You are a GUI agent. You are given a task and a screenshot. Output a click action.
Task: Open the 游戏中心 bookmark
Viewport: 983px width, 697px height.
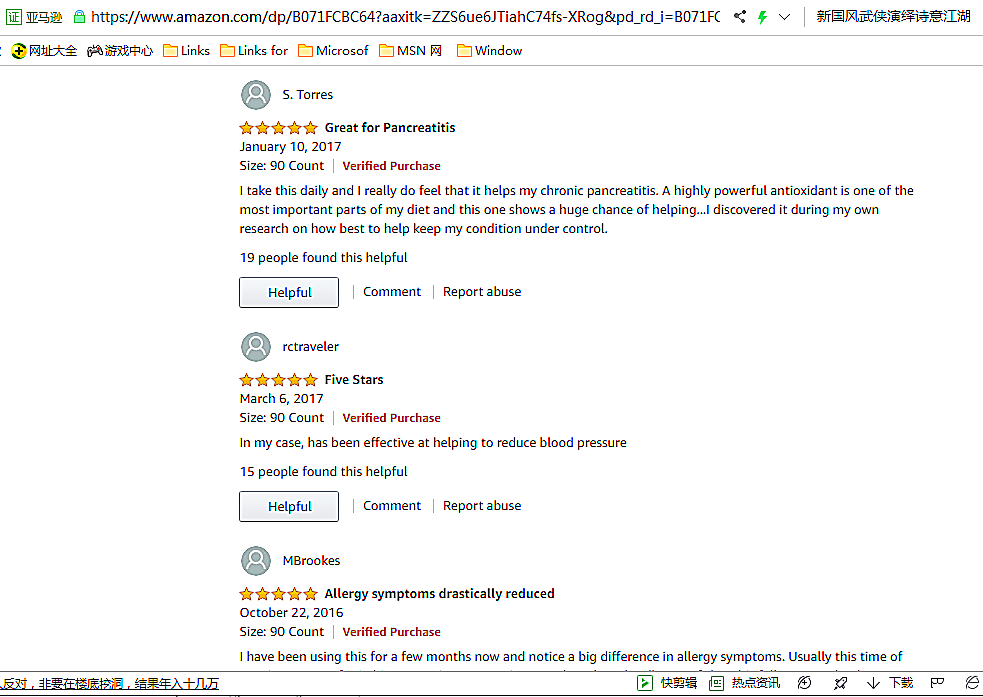tap(120, 51)
